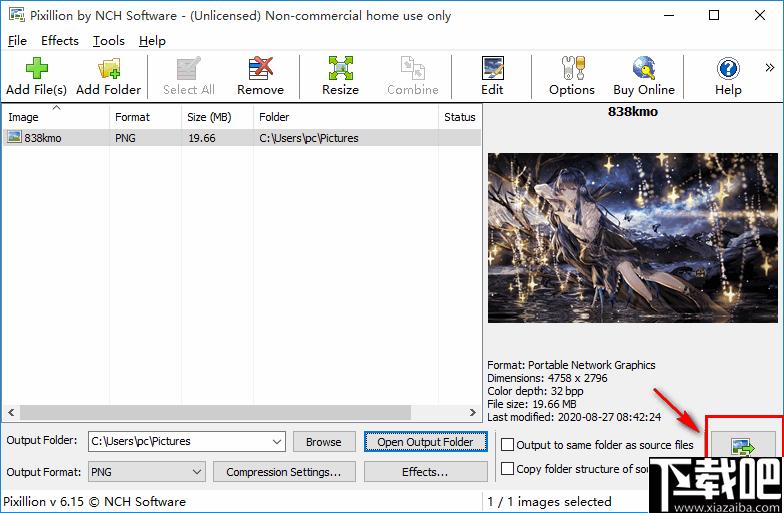The width and height of the screenshot is (784, 513).
Task: Expand the Output Folder dropdown
Action: (276, 442)
